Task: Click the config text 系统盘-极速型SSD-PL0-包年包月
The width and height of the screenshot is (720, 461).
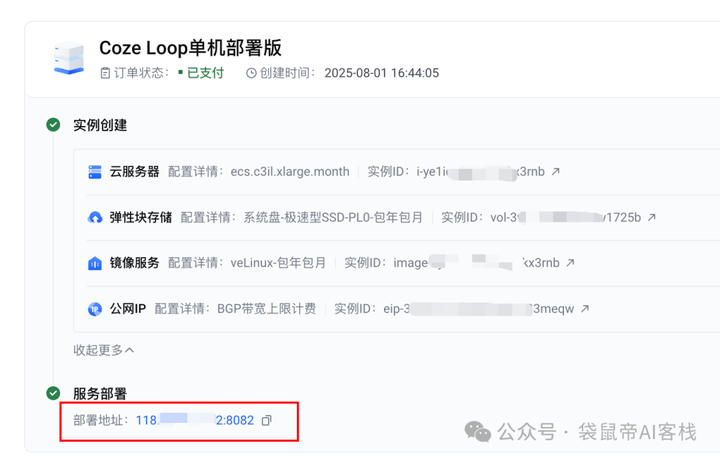Action: click(x=333, y=217)
